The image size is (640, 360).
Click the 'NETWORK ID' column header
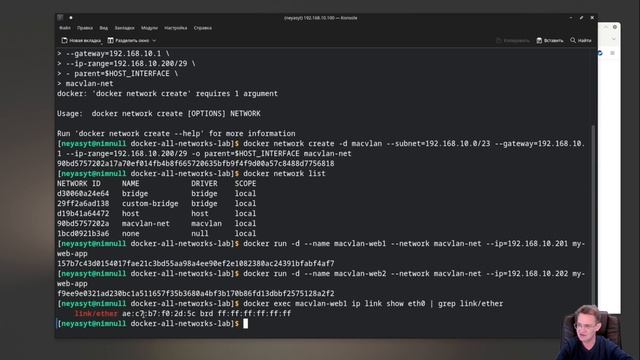[x=78, y=184]
